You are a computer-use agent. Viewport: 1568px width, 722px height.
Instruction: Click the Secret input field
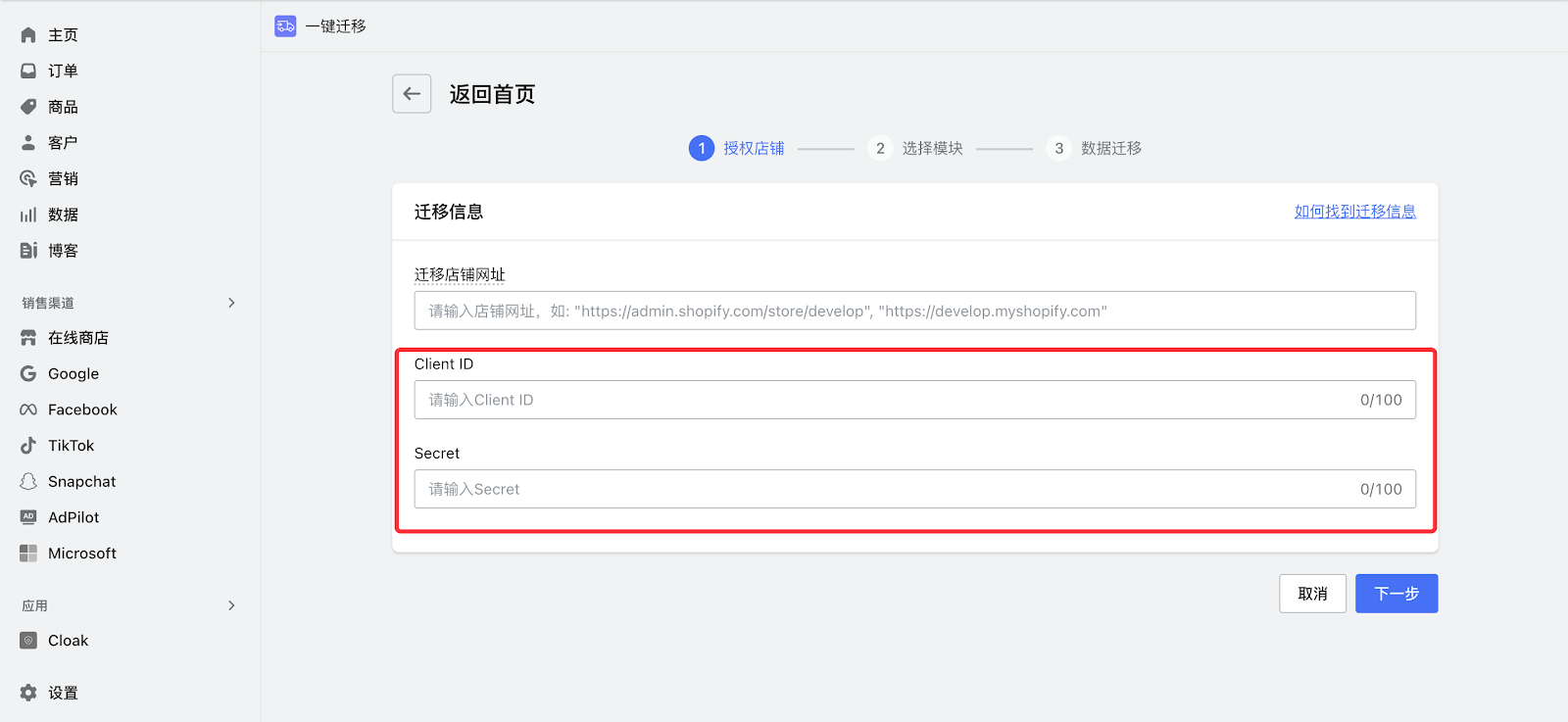click(882, 489)
